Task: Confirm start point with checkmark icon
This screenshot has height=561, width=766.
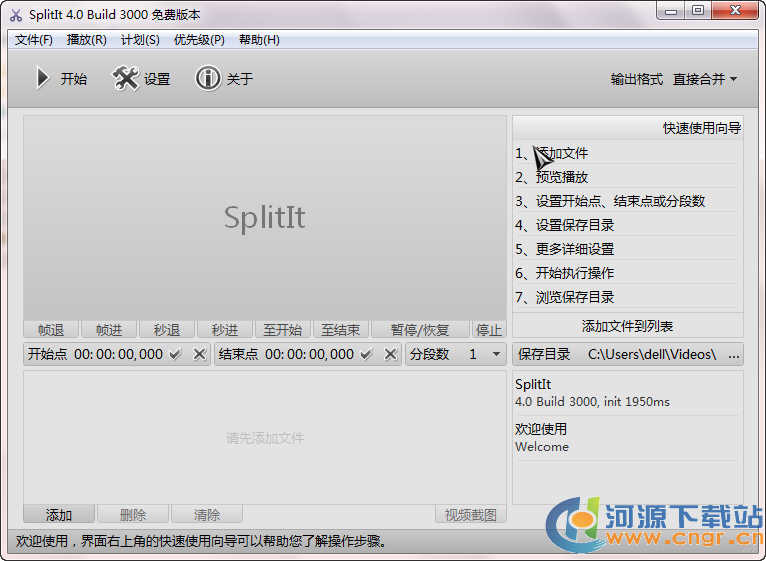Action: coord(176,354)
